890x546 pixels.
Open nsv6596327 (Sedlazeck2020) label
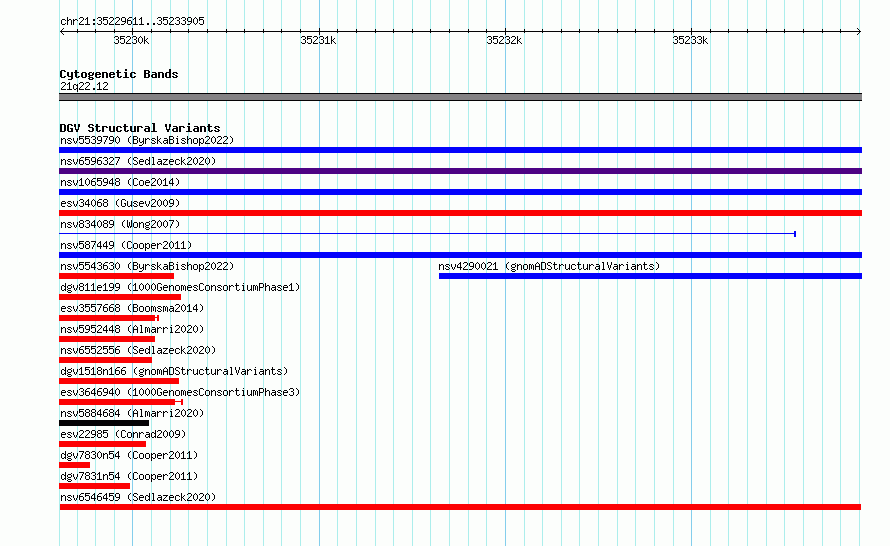coord(138,161)
